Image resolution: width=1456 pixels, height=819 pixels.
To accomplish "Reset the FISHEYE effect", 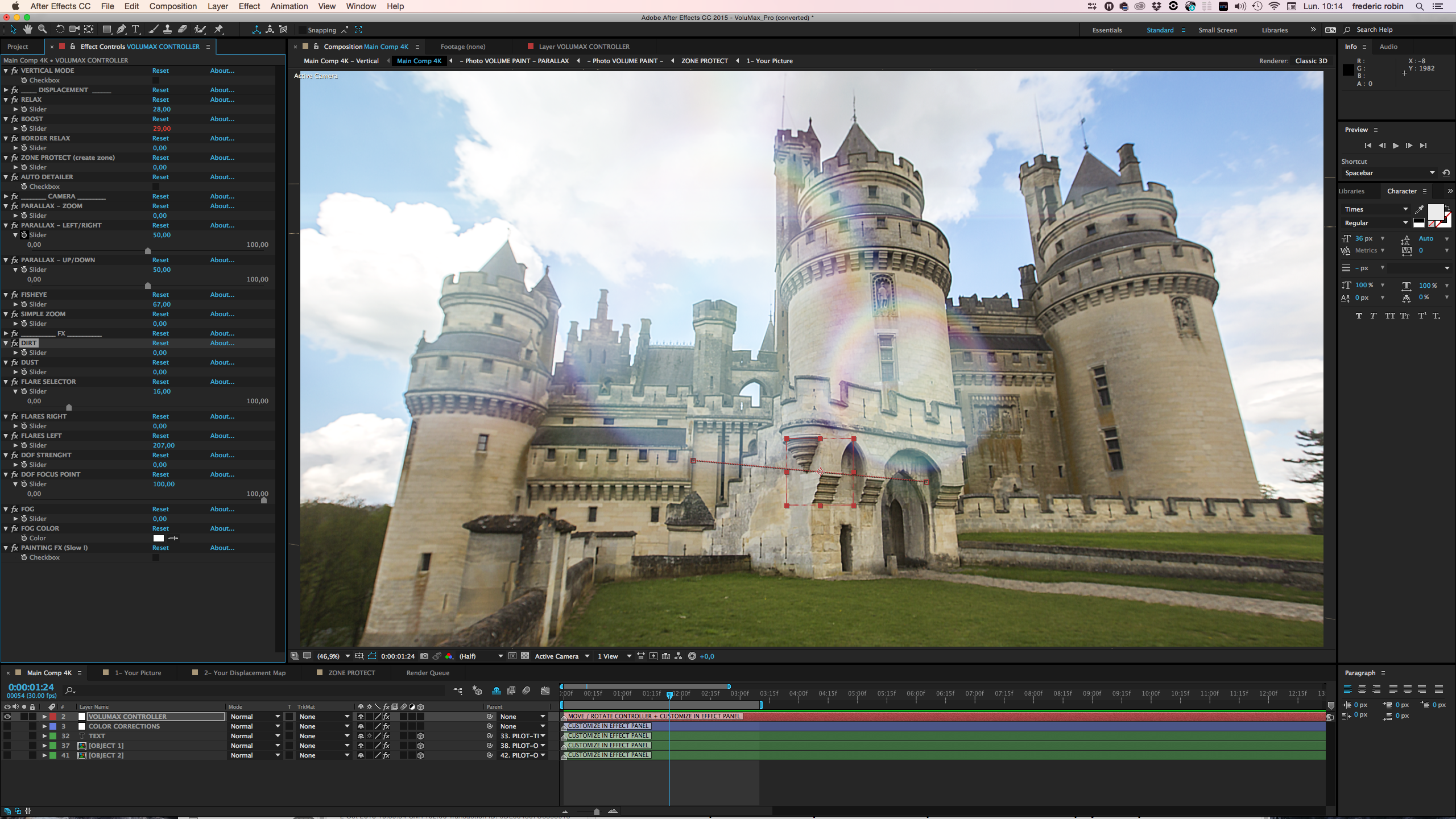I will click(160, 295).
